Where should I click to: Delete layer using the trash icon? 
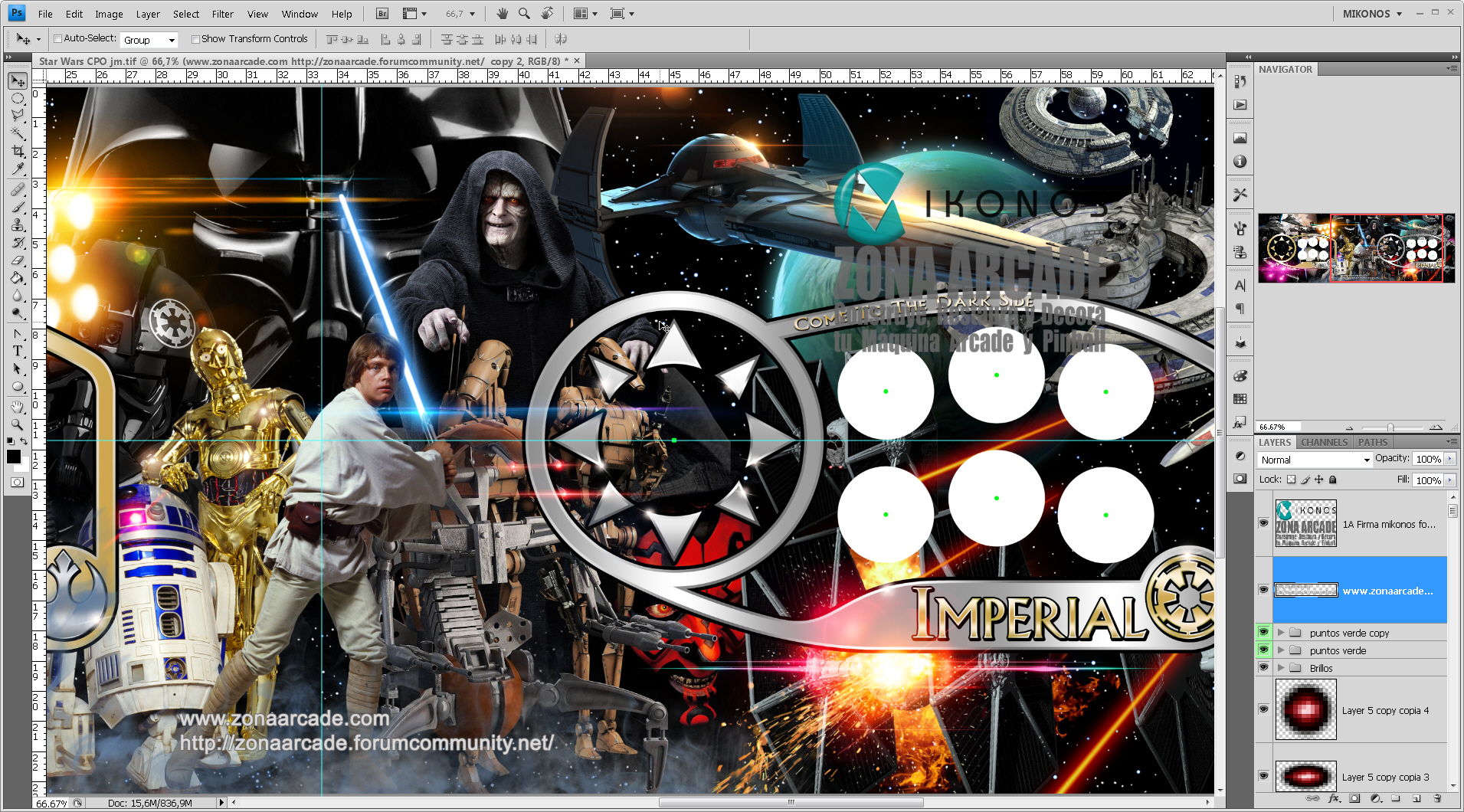tap(1437, 799)
